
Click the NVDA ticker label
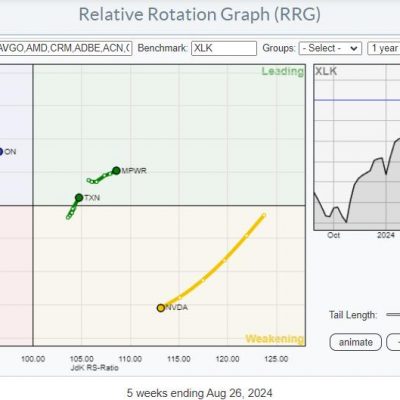coord(177,307)
